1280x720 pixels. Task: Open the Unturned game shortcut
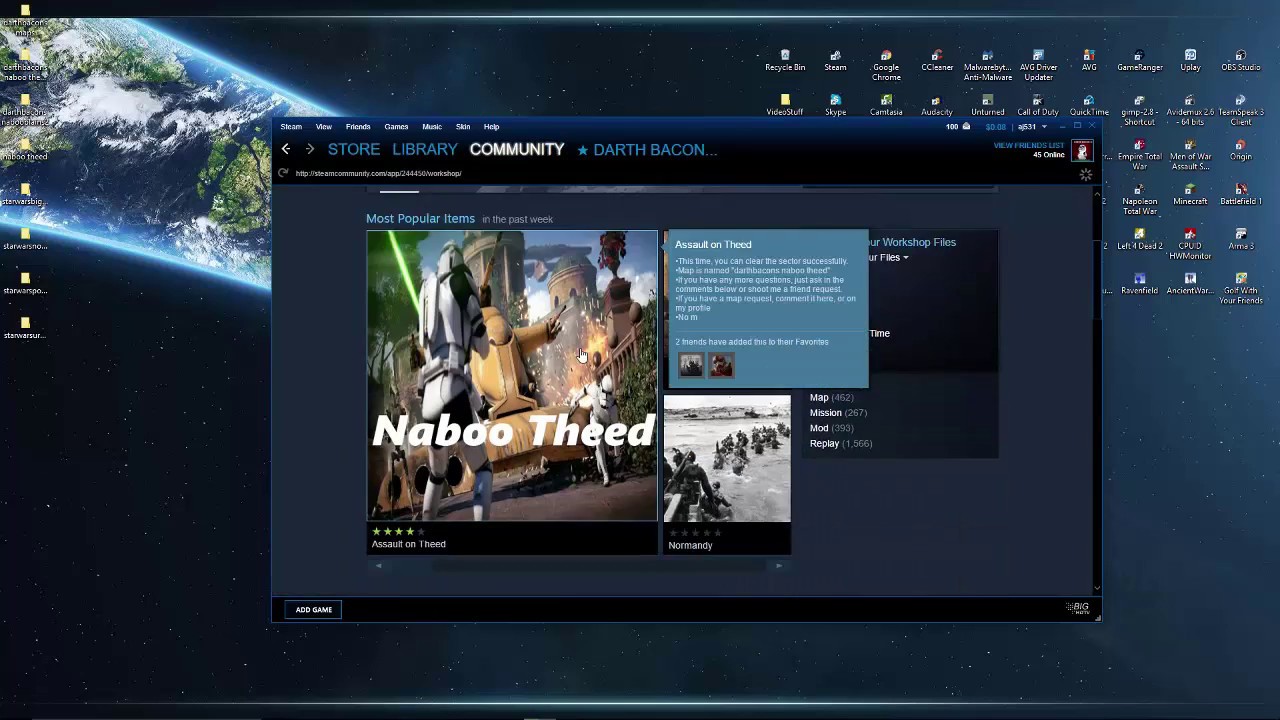pyautogui.click(x=987, y=105)
